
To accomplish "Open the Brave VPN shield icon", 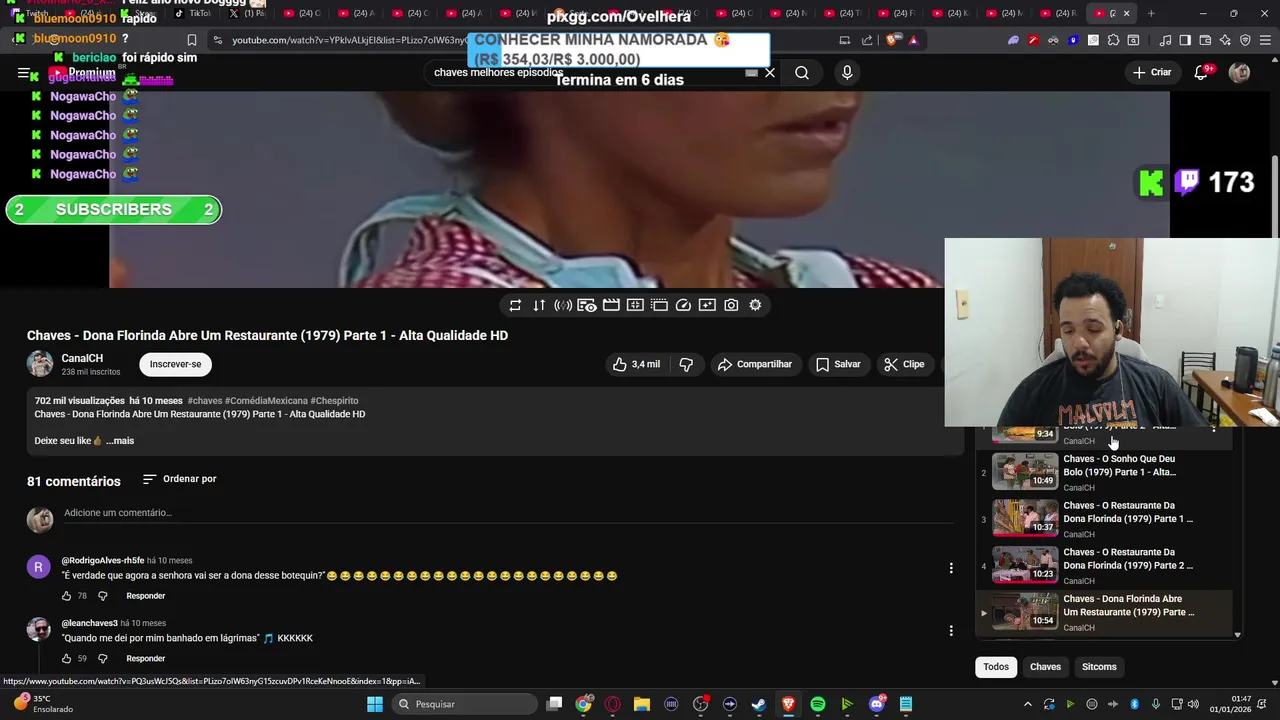I will pos(1245,40).
